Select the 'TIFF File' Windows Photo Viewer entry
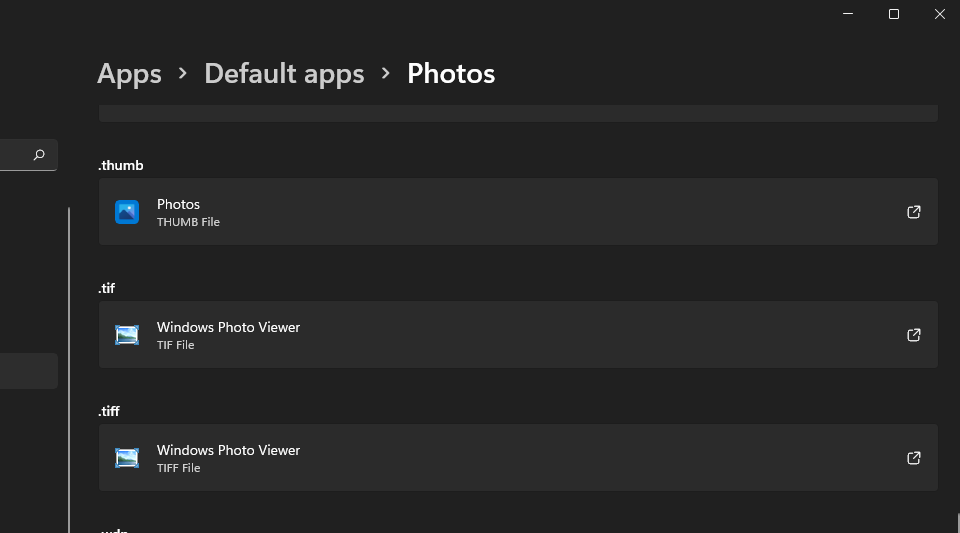960x533 pixels. point(500,458)
